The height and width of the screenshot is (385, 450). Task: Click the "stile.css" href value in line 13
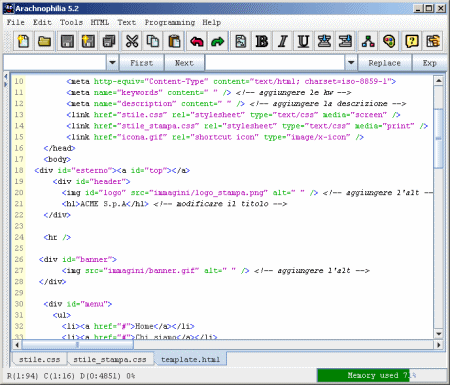(144, 115)
